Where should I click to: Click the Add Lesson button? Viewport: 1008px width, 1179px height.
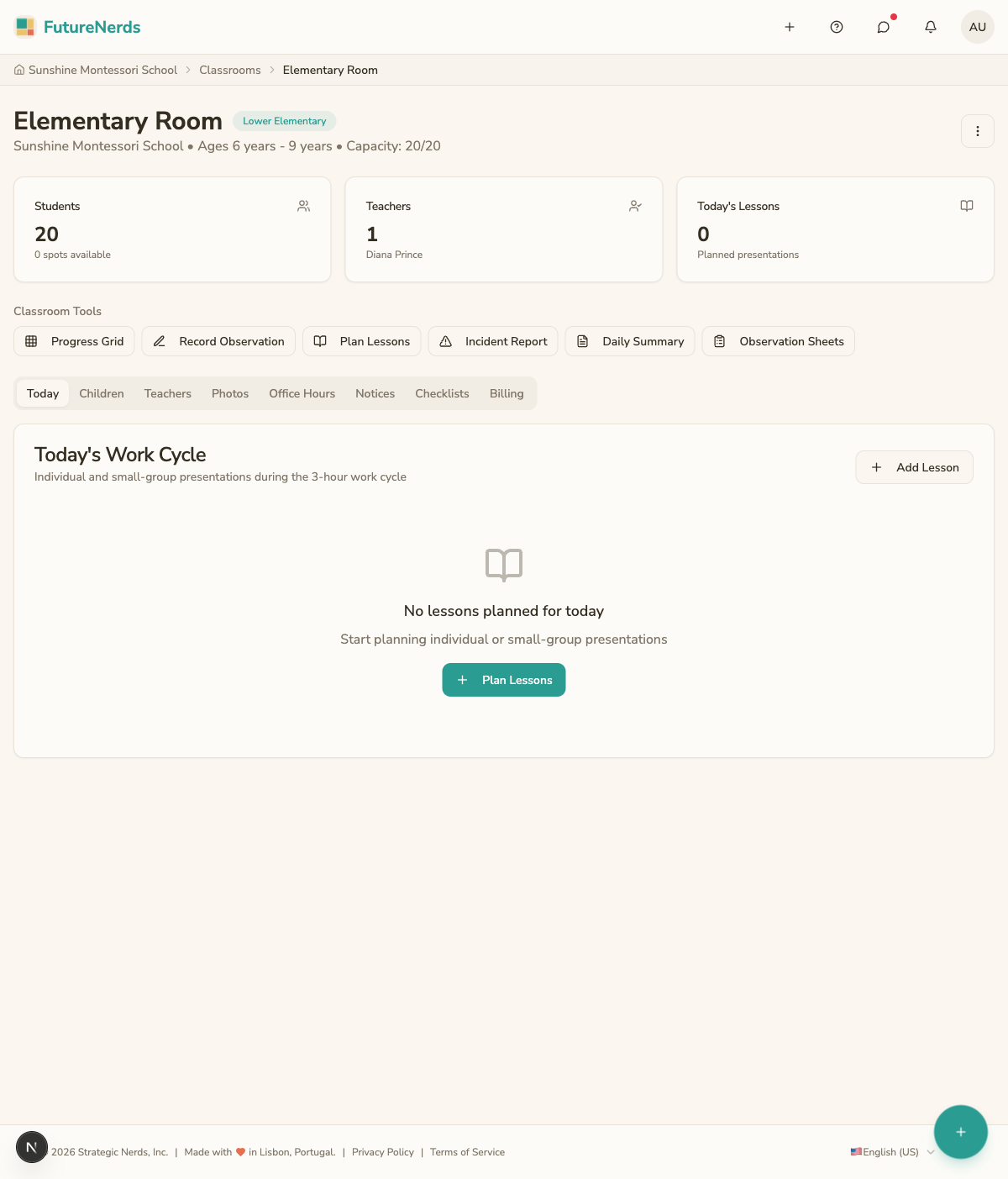pyautogui.click(x=915, y=467)
